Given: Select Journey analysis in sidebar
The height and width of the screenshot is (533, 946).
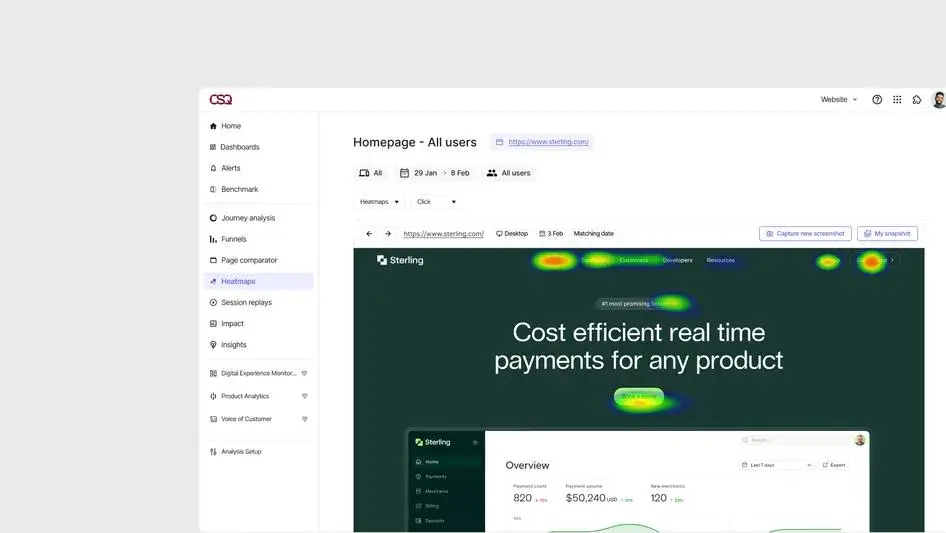Looking at the screenshot, I should [x=247, y=218].
